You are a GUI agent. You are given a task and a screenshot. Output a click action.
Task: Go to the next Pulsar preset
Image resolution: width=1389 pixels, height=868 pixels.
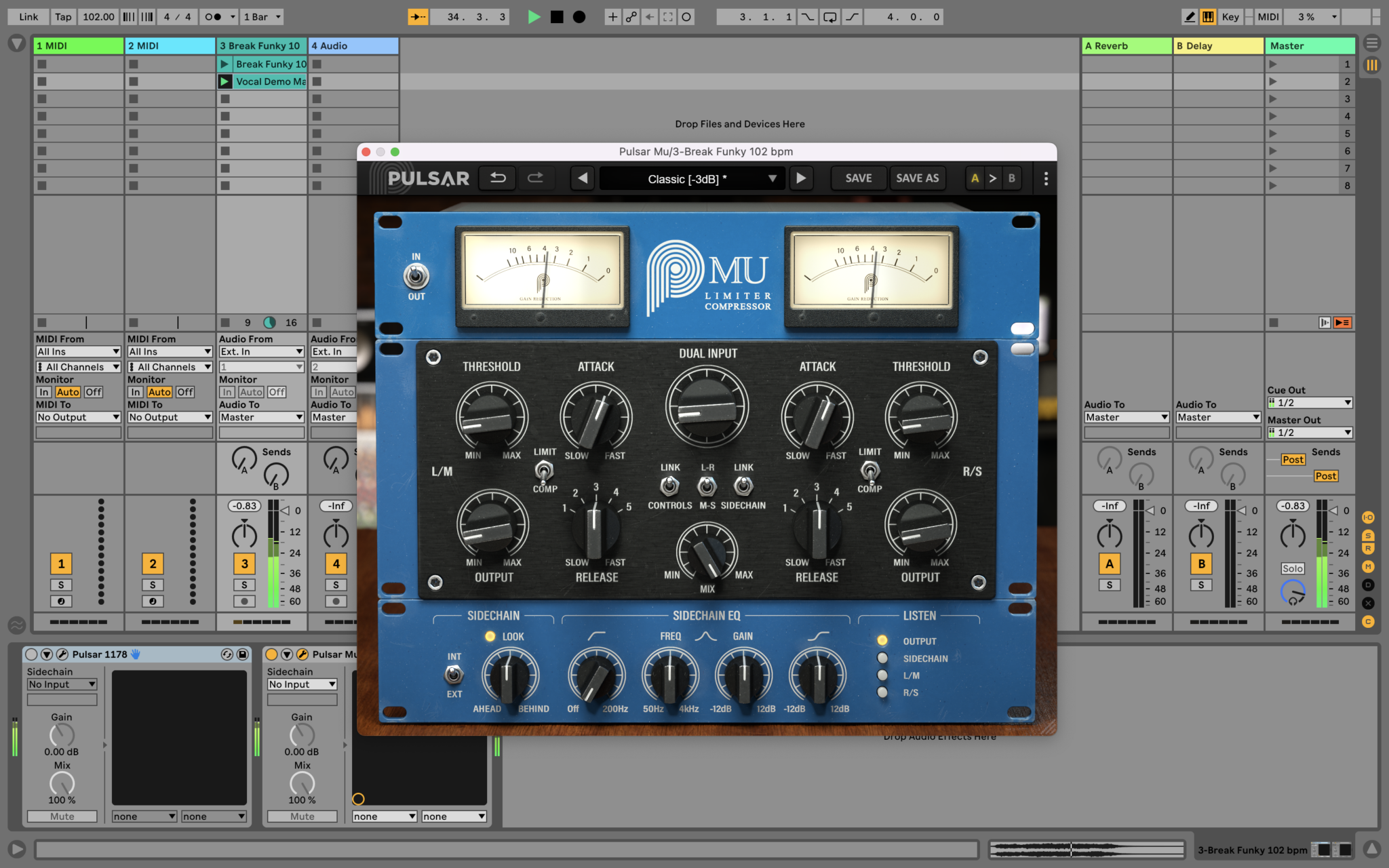[x=801, y=178]
